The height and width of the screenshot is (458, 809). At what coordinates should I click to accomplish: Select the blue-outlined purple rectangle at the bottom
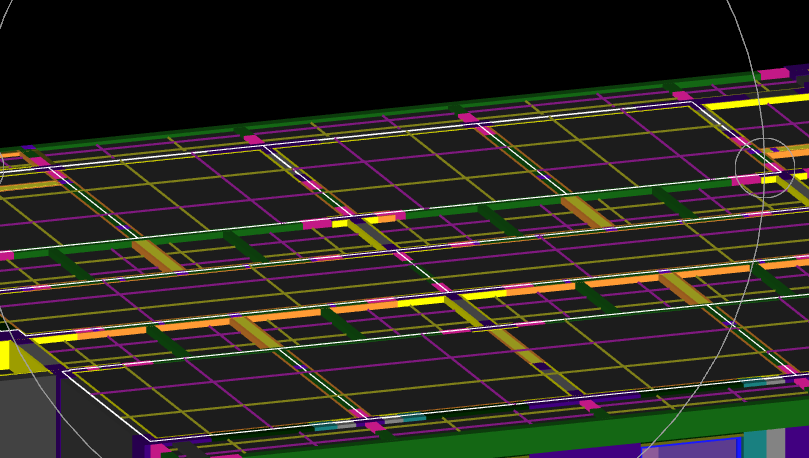692,449
